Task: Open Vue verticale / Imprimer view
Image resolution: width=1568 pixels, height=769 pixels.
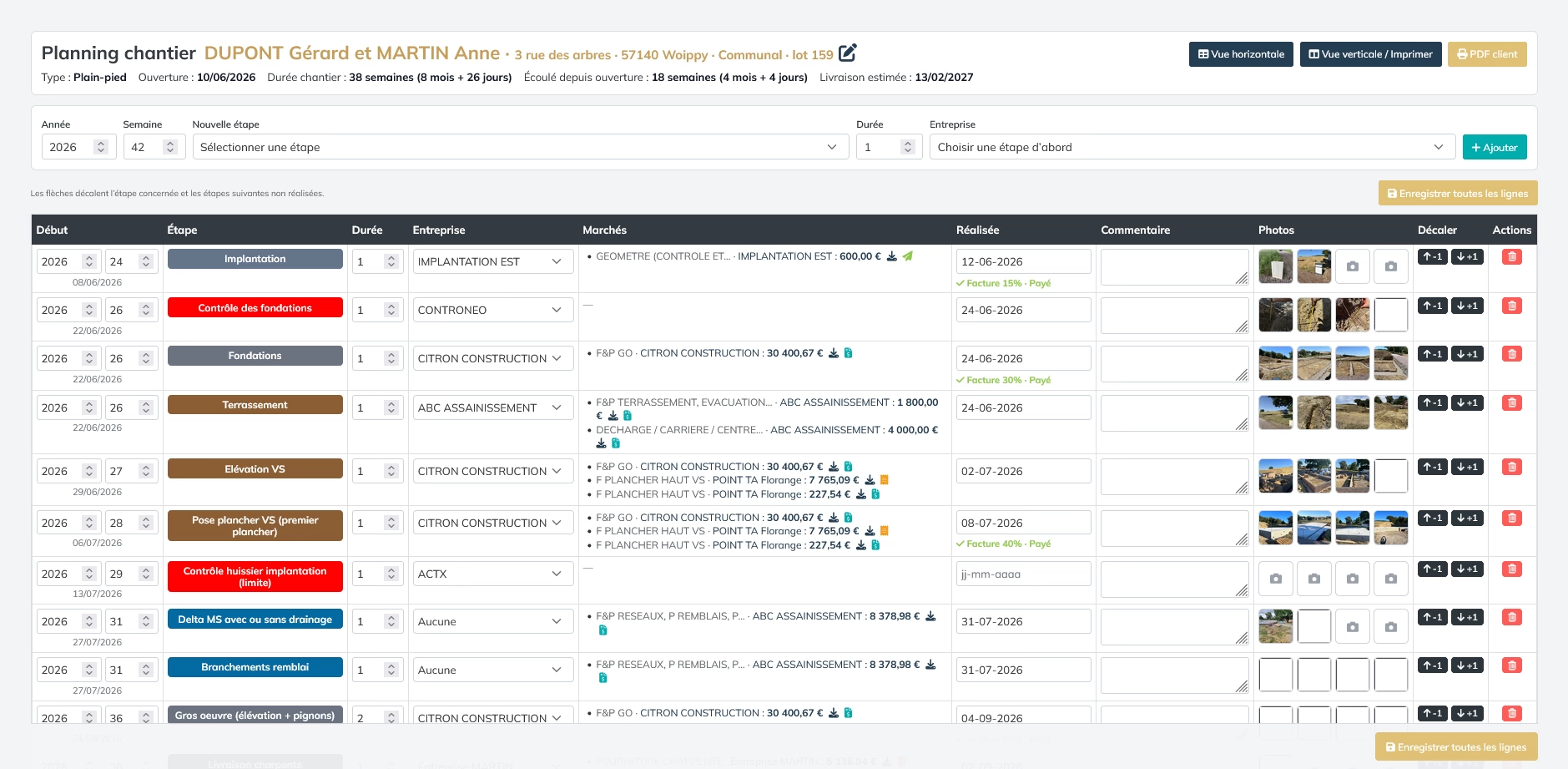Action: coord(1370,54)
